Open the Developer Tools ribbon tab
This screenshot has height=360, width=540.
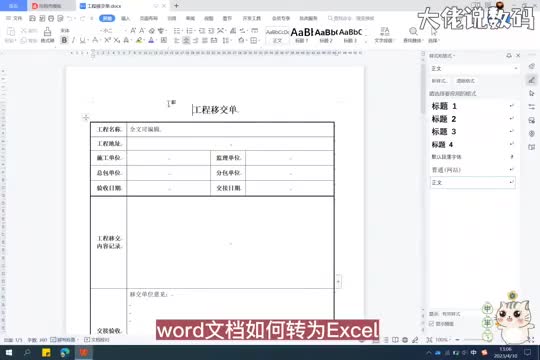(251, 18)
